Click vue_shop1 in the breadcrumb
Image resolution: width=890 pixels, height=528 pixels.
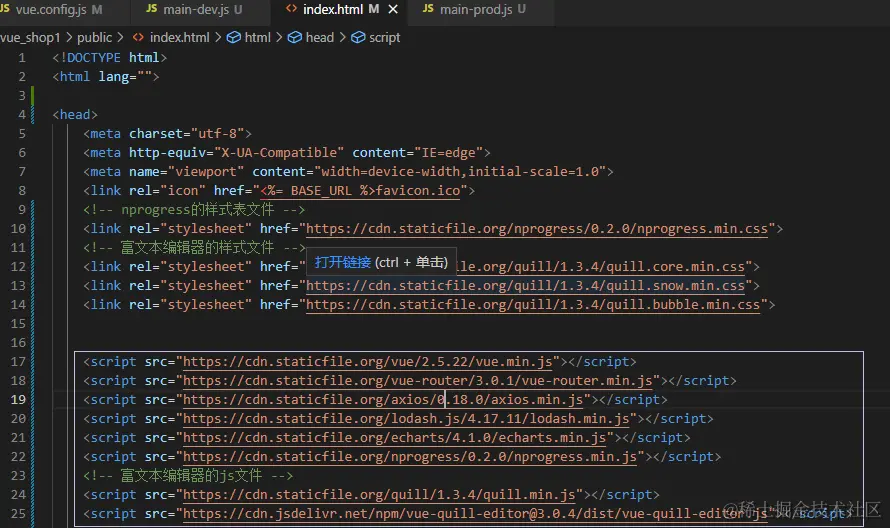[30, 37]
